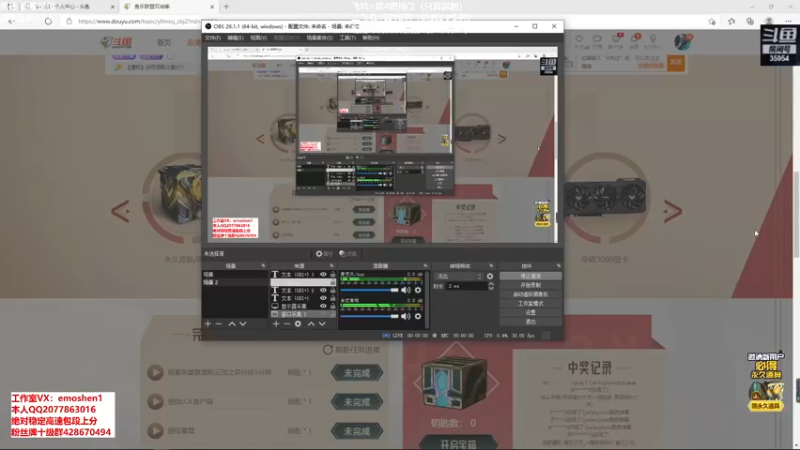Pop out the 转场特效 dock panel icon
800x450 pixels.
click(x=491, y=266)
